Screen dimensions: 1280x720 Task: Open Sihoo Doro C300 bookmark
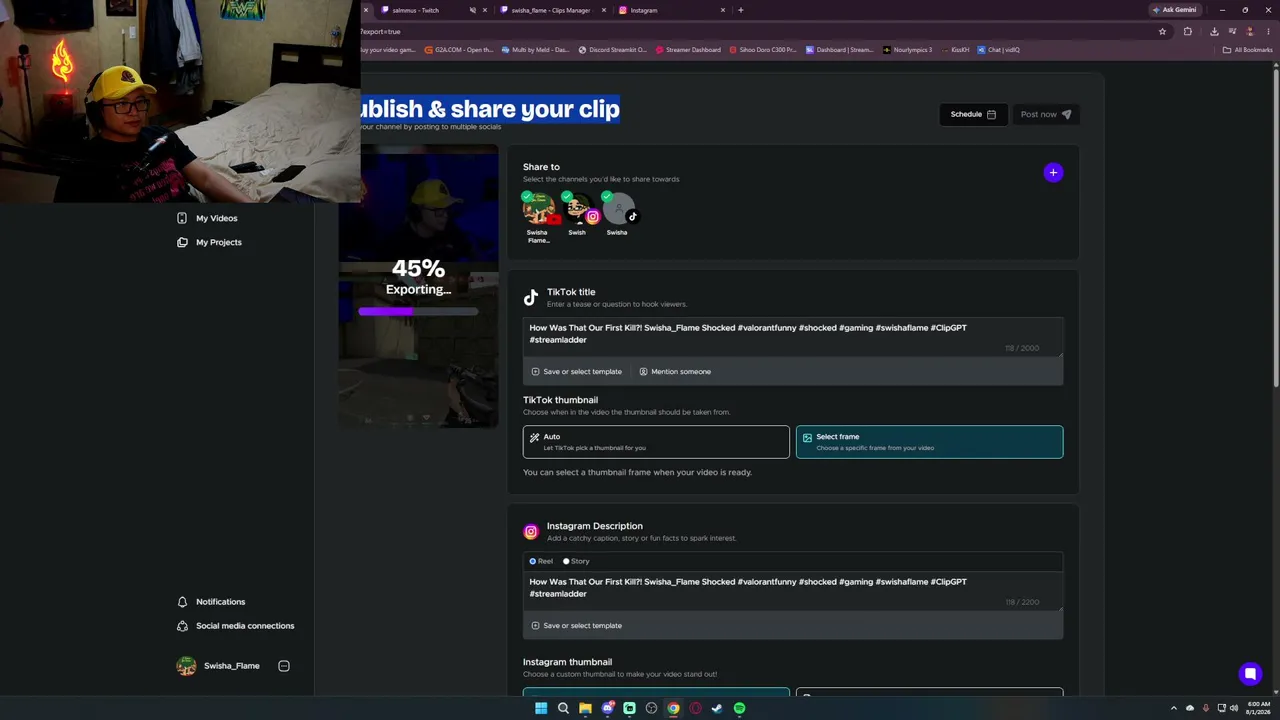pos(763,50)
